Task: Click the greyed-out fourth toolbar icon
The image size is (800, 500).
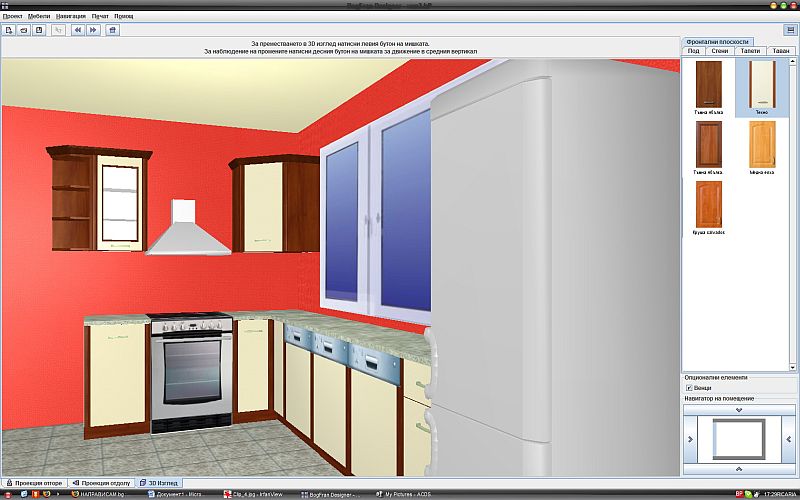Action: pyautogui.click(x=58, y=30)
